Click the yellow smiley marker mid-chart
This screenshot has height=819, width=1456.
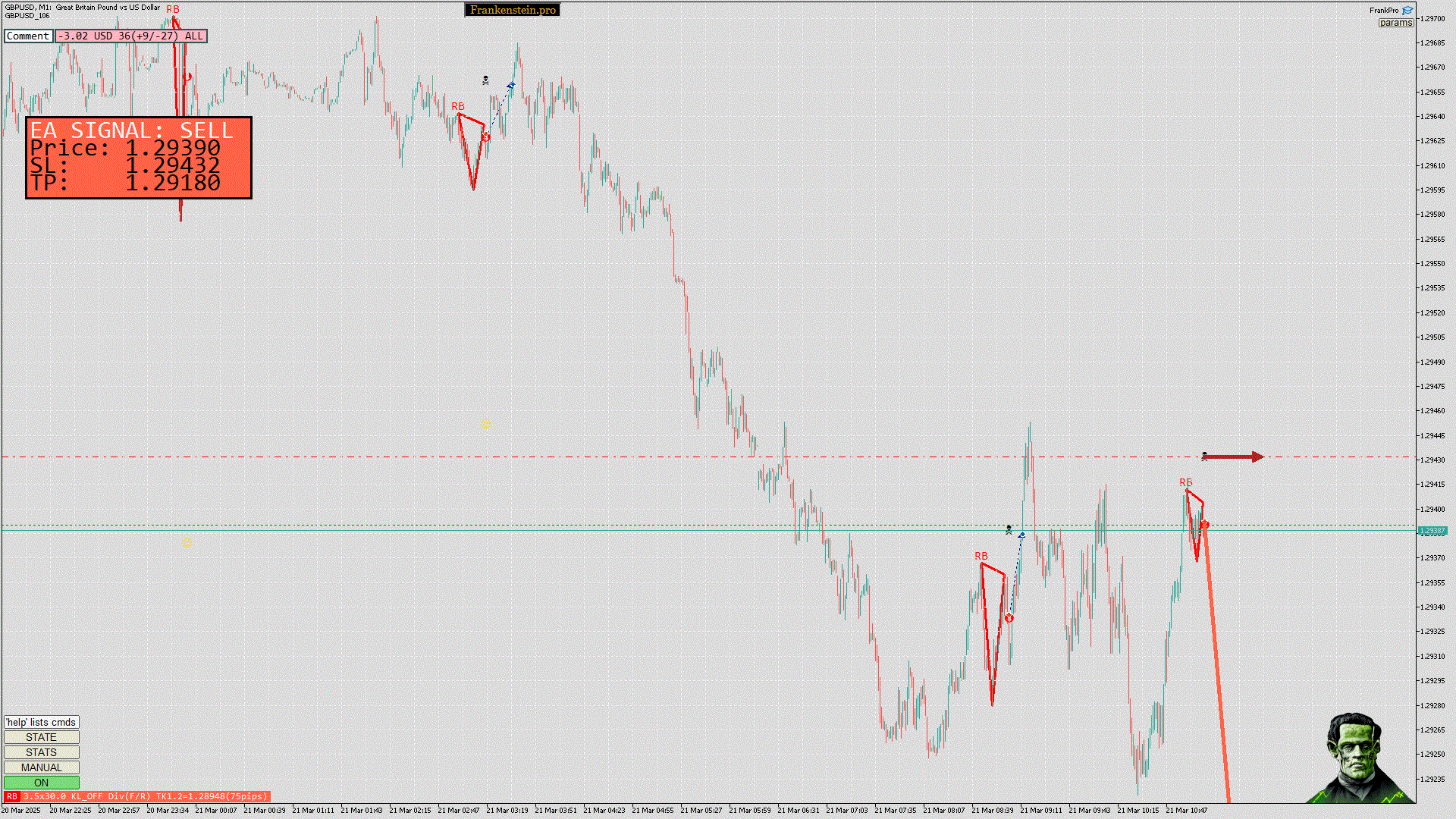click(485, 425)
